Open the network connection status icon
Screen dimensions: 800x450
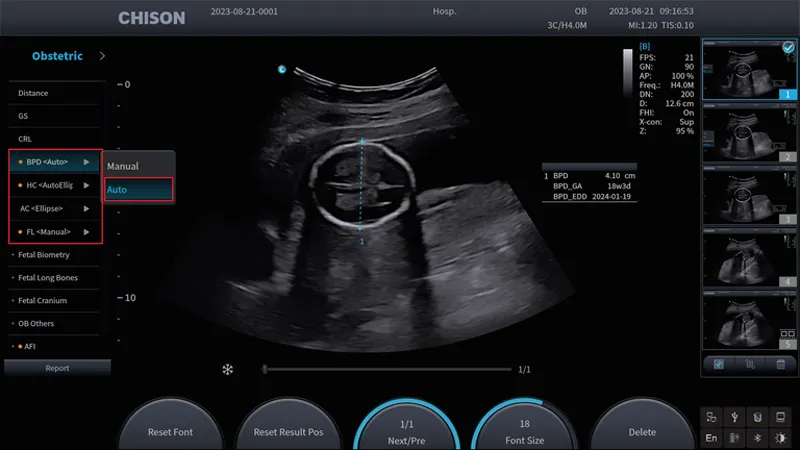[x=711, y=417]
